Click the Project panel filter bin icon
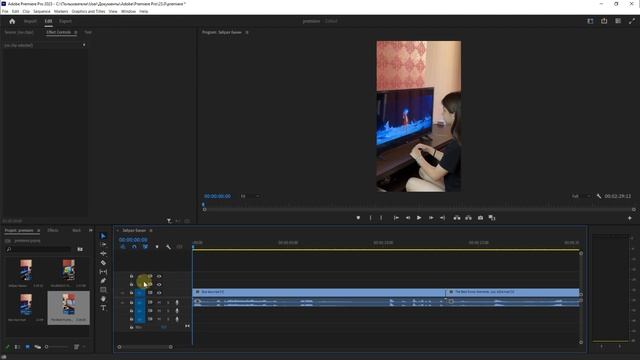The width and height of the screenshot is (640, 360). click(x=80, y=249)
